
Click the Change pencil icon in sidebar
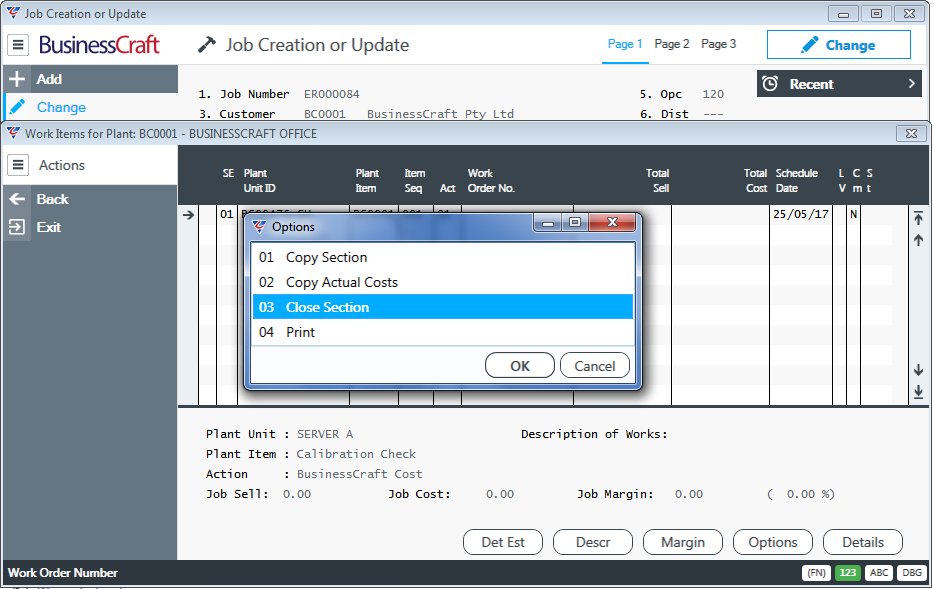click(17, 107)
